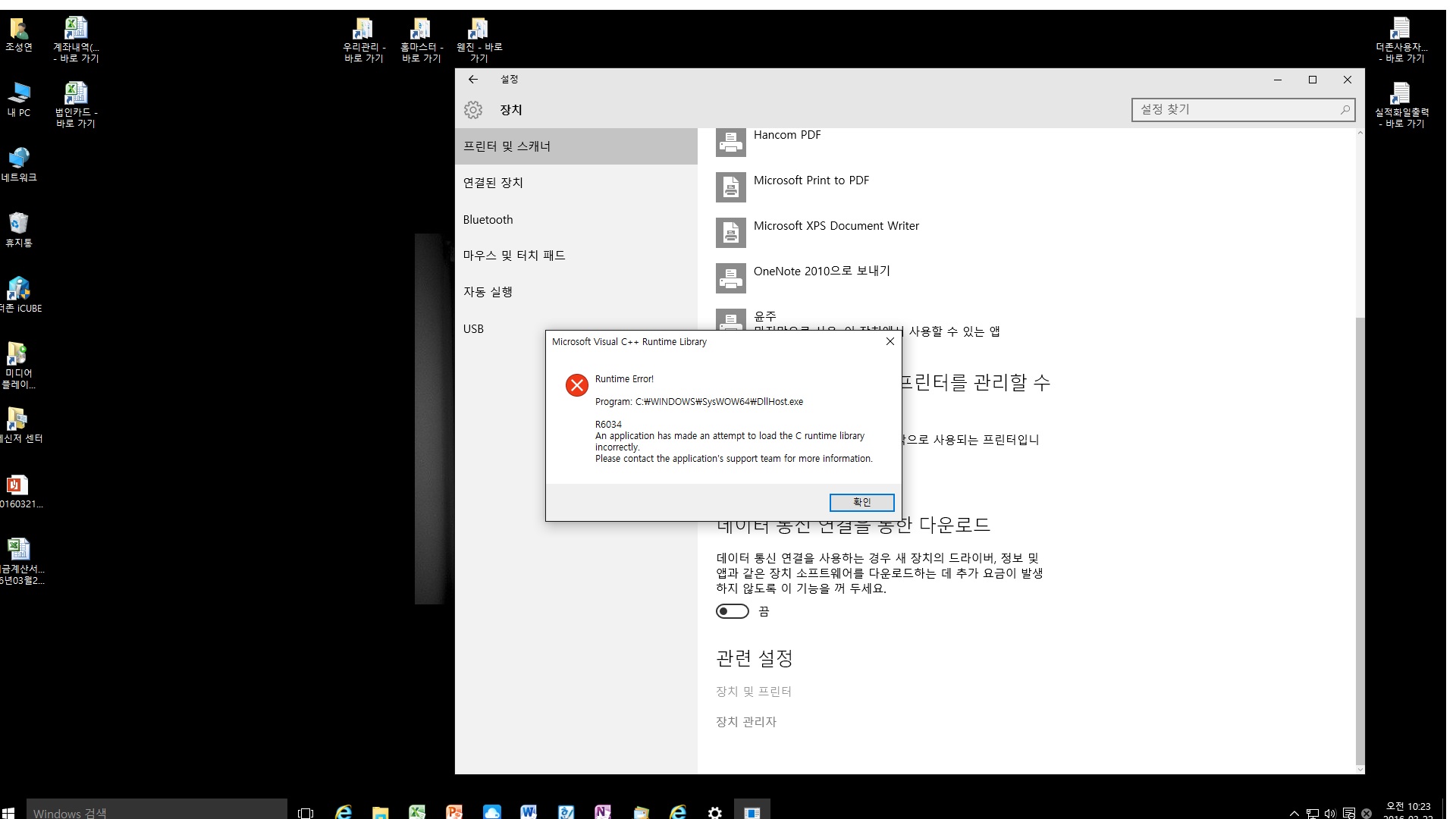The height and width of the screenshot is (819, 1456).
Task: Click the action center icon in tray
Action: (1349, 813)
